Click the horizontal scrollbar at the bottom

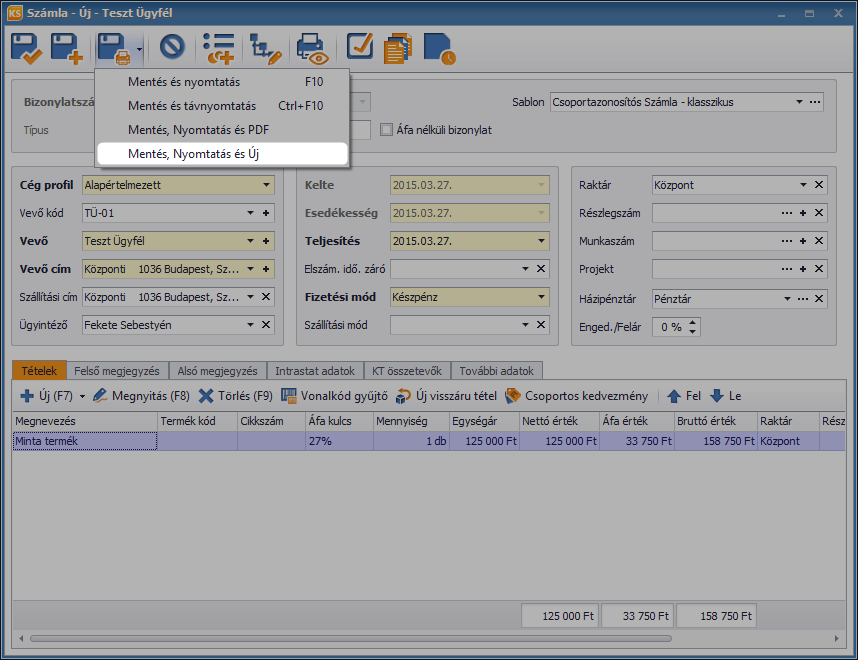pos(351,638)
